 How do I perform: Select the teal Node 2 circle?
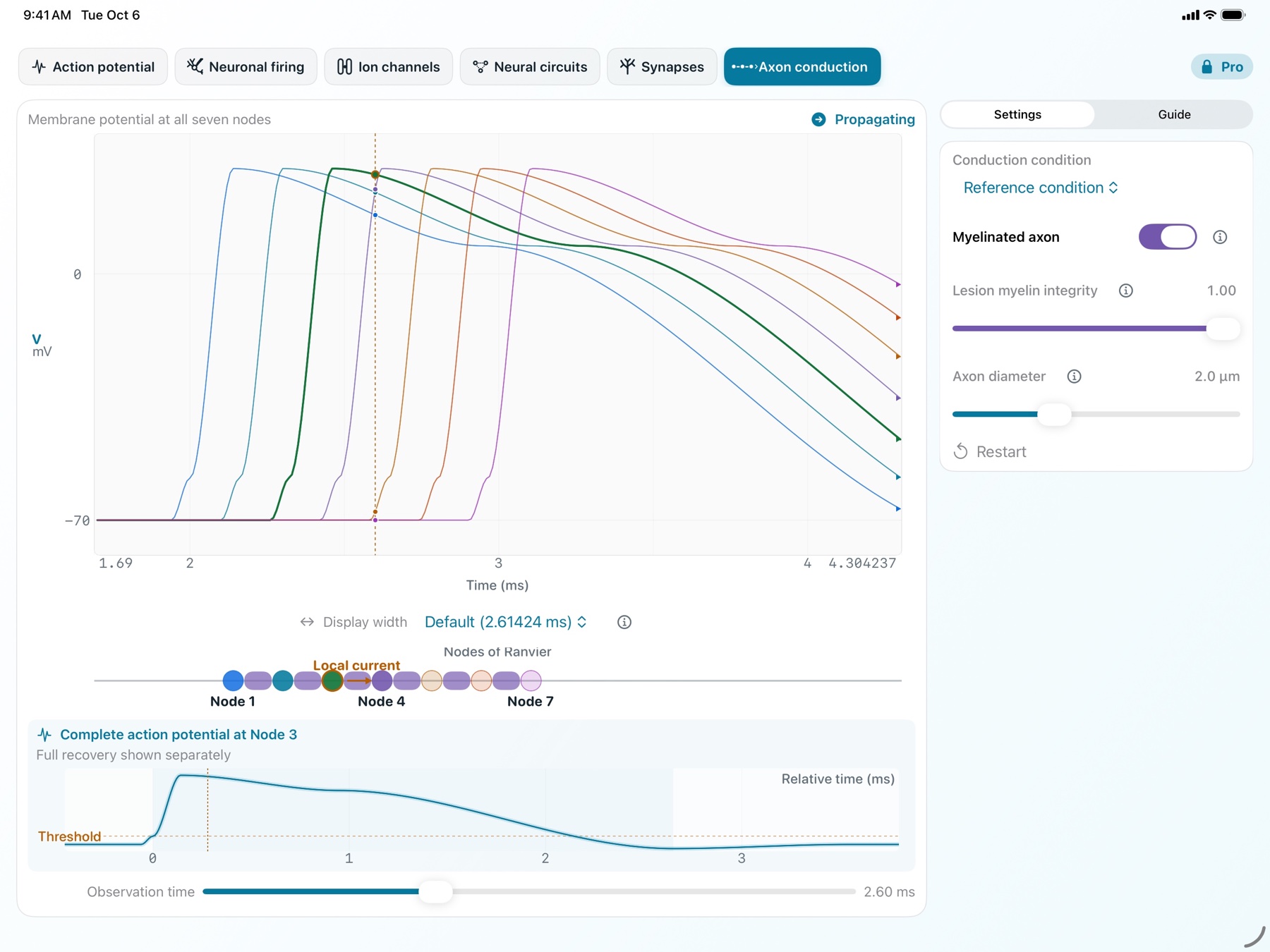point(282,681)
